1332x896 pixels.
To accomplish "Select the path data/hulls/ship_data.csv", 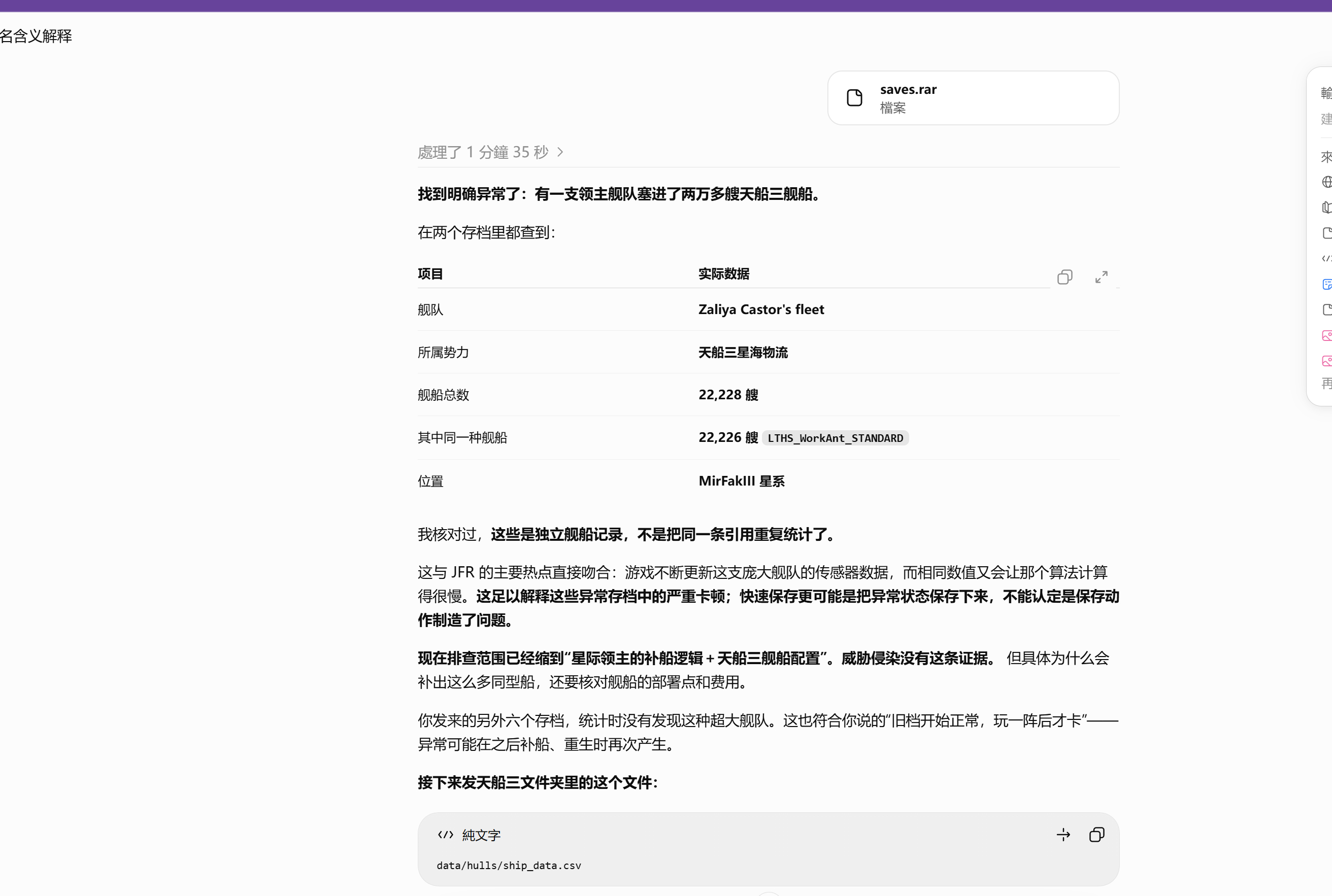I will point(509,866).
